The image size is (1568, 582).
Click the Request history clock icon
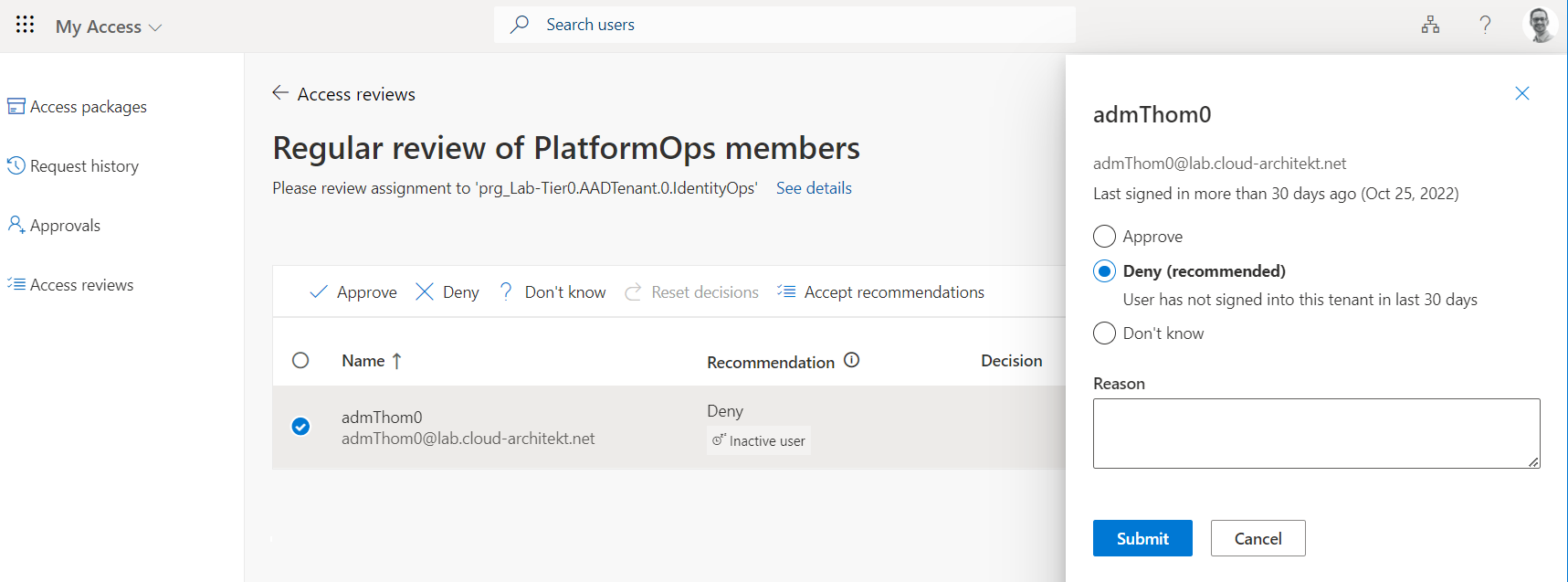tap(16, 165)
